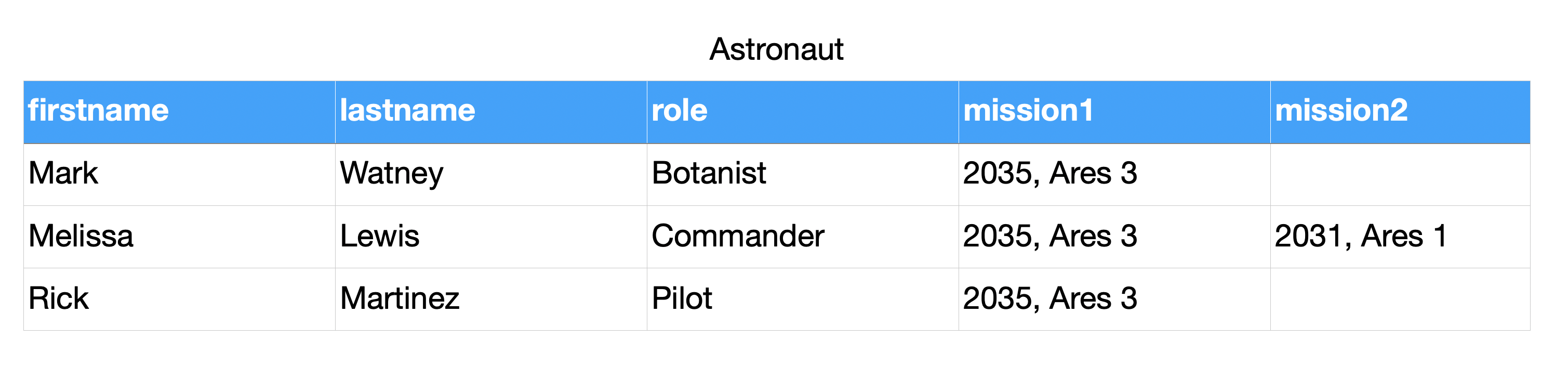The width and height of the screenshot is (1568, 365).
Task: Click the Astronaut table title
Action: pos(776,49)
